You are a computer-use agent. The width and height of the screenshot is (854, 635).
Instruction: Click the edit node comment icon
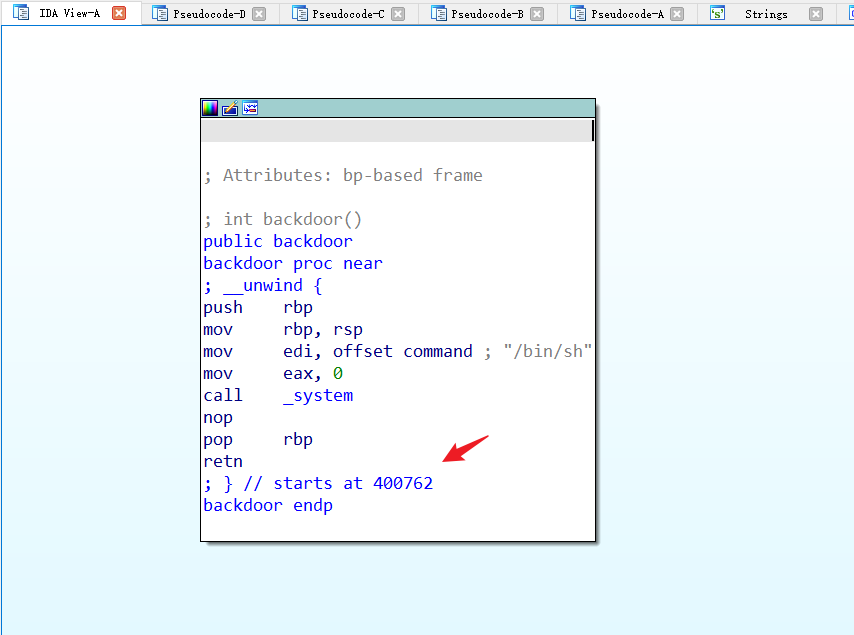230,108
